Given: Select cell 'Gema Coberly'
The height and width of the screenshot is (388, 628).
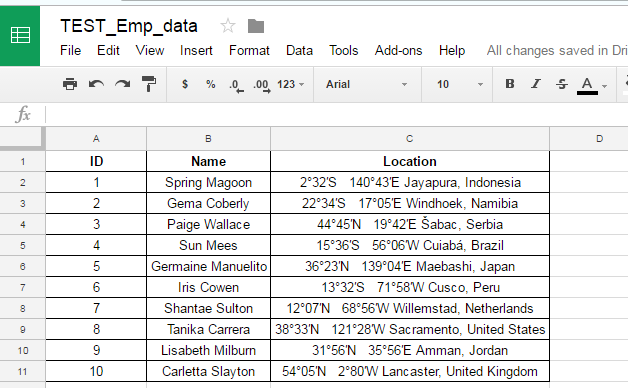Looking at the screenshot, I should click(208, 203).
